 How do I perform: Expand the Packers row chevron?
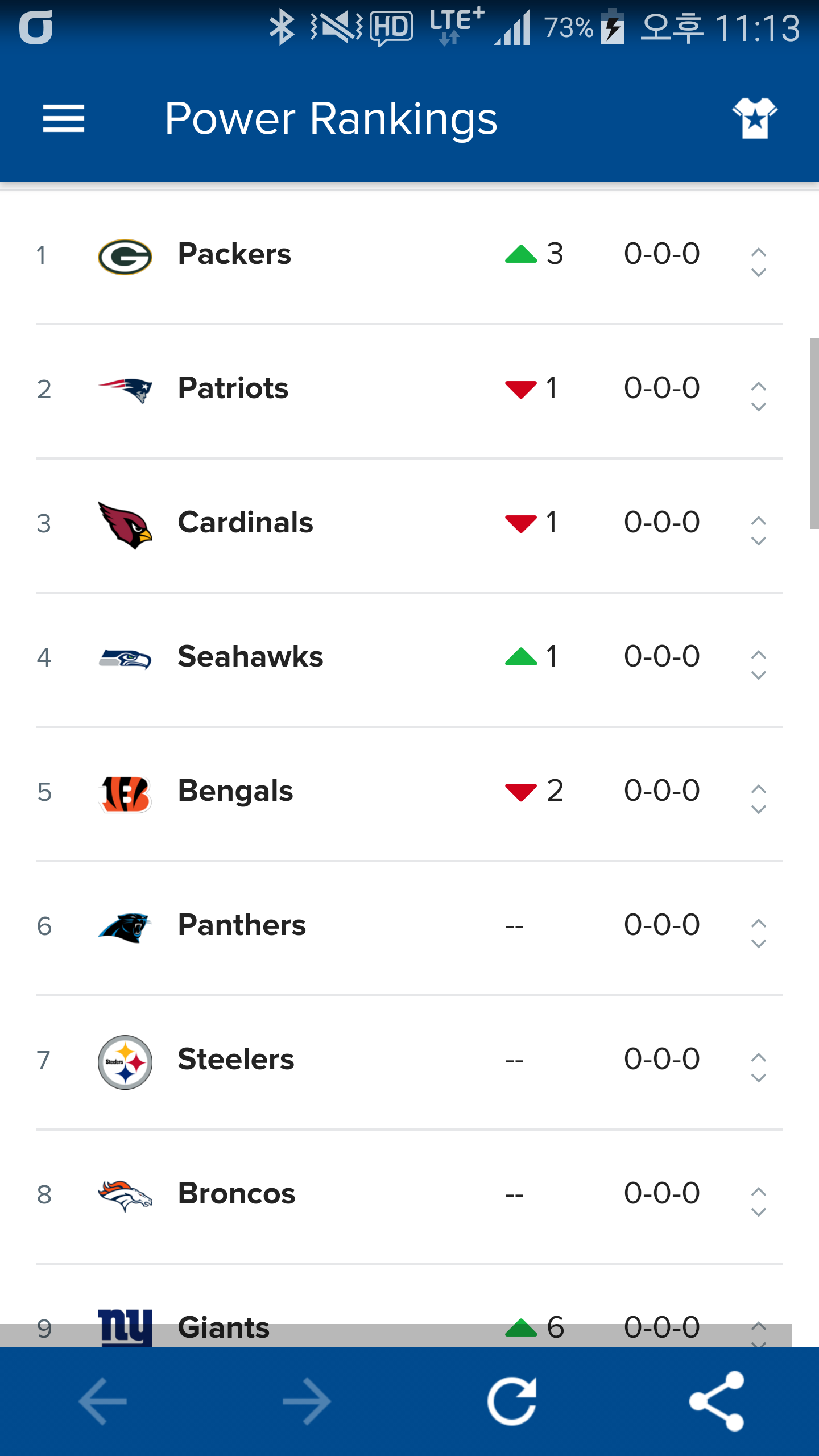pyautogui.click(x=758, y=262)
